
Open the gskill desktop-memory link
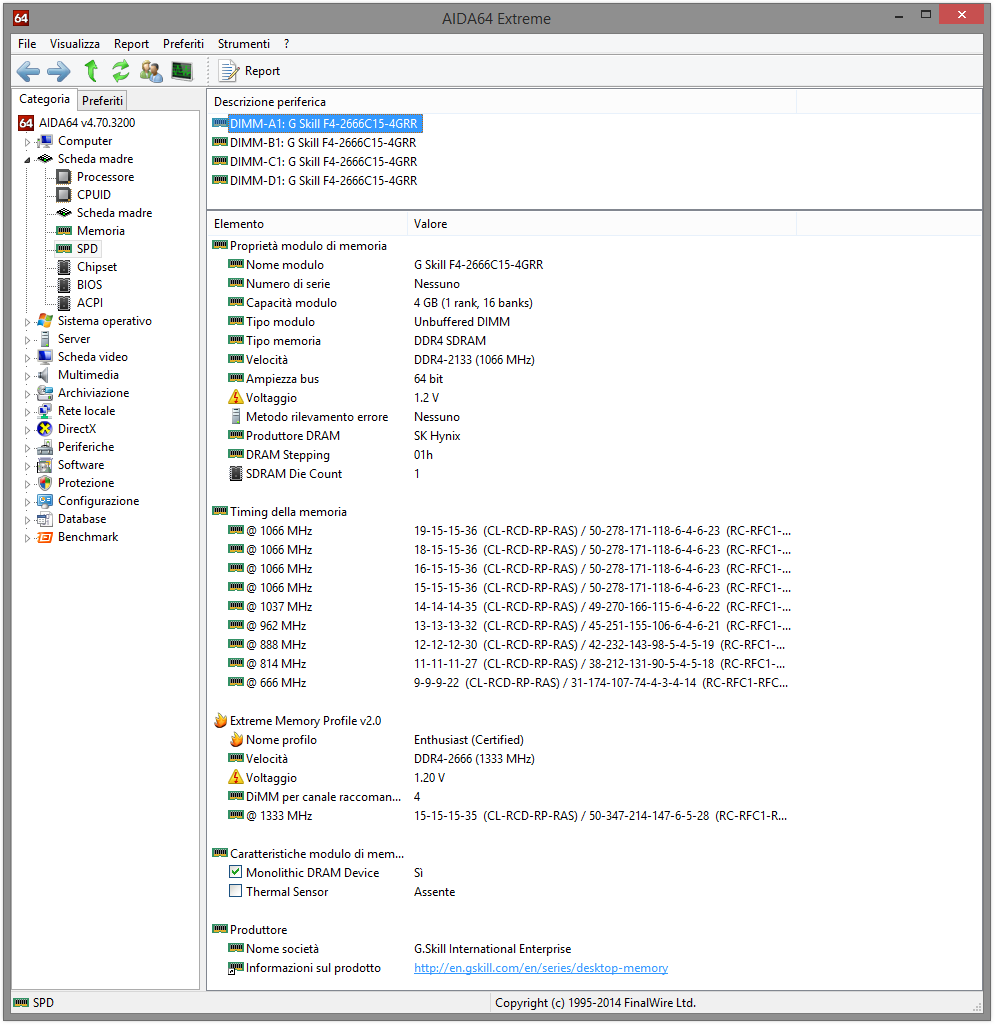[x=541, y=968]
